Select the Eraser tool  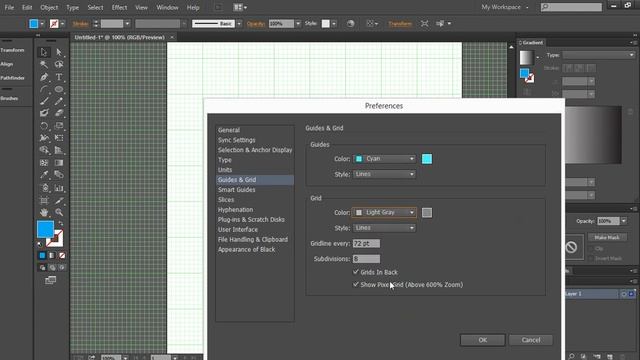(x=59, y=113)
